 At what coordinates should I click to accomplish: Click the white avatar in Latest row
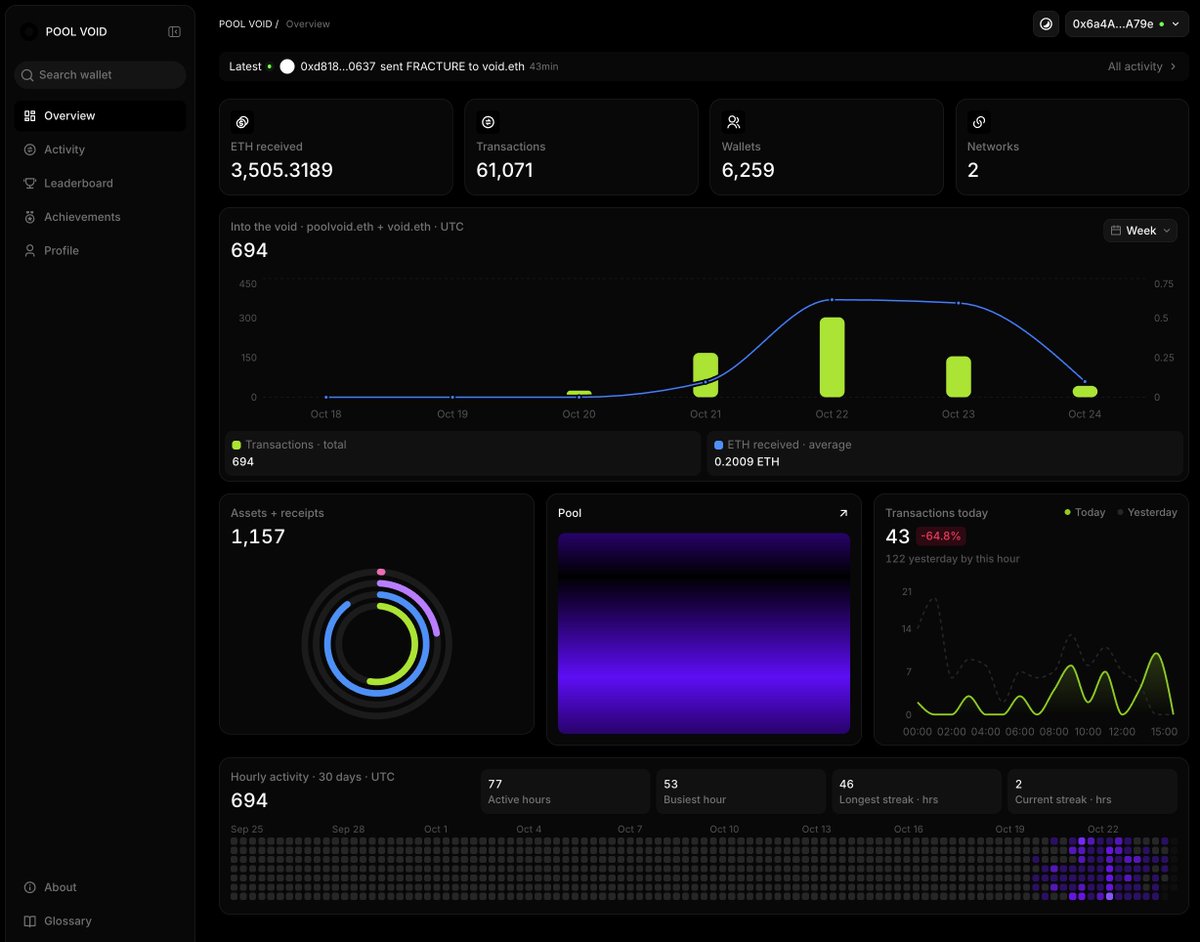(x=287, y=67)
